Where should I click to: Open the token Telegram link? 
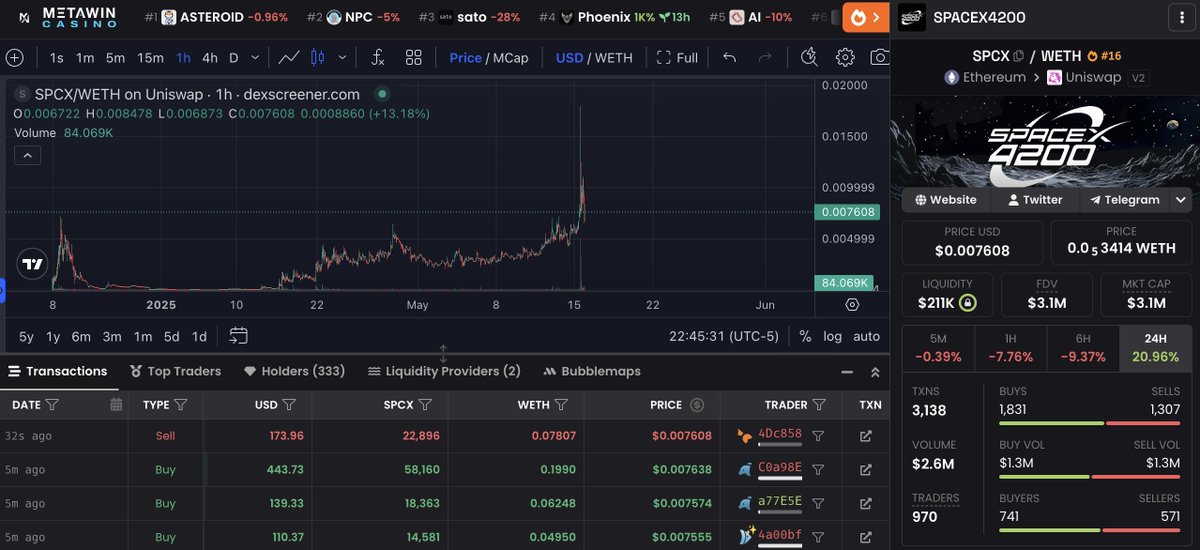coord(1124,200)
